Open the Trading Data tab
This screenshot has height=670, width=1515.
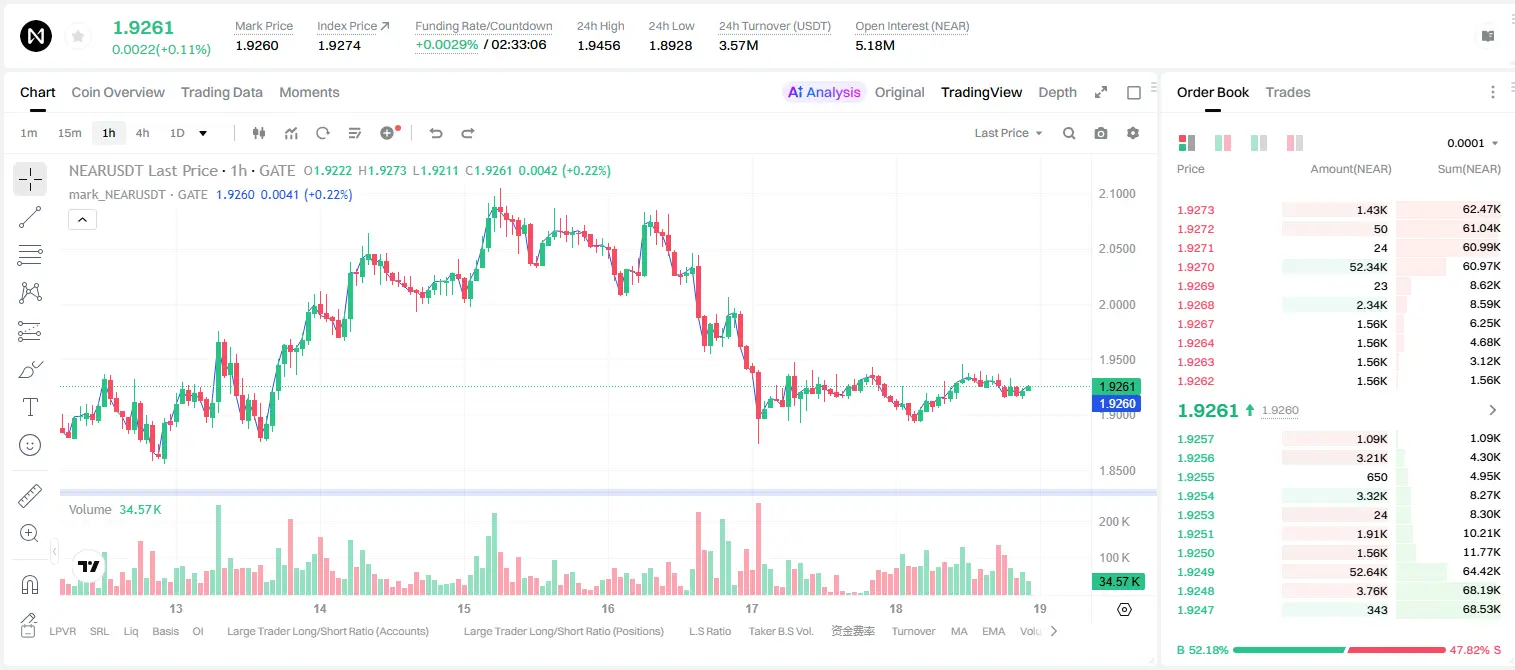pyautogui.click(x=222, y=92)
